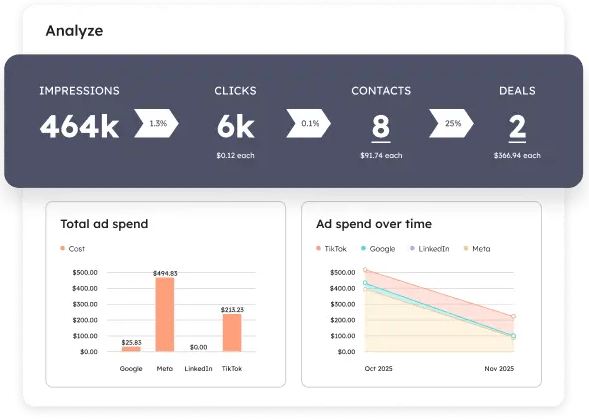Select the 464k impressions value
589x420 pixels.
79,127
